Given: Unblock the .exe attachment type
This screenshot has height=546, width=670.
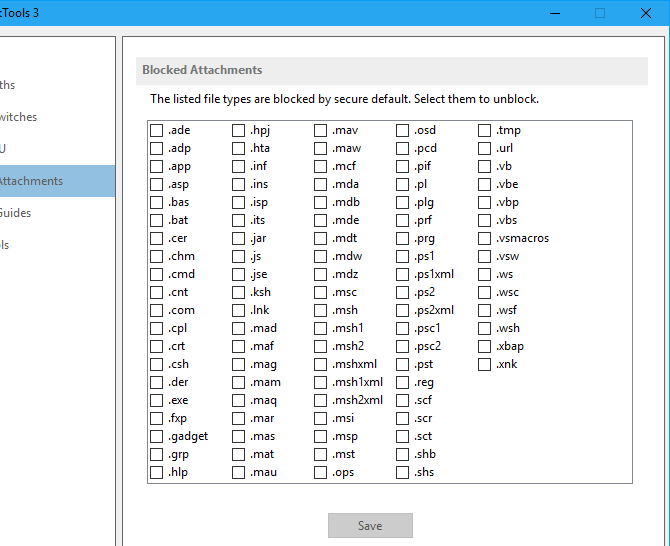Looking at the screenshot, I should [156, 400].
